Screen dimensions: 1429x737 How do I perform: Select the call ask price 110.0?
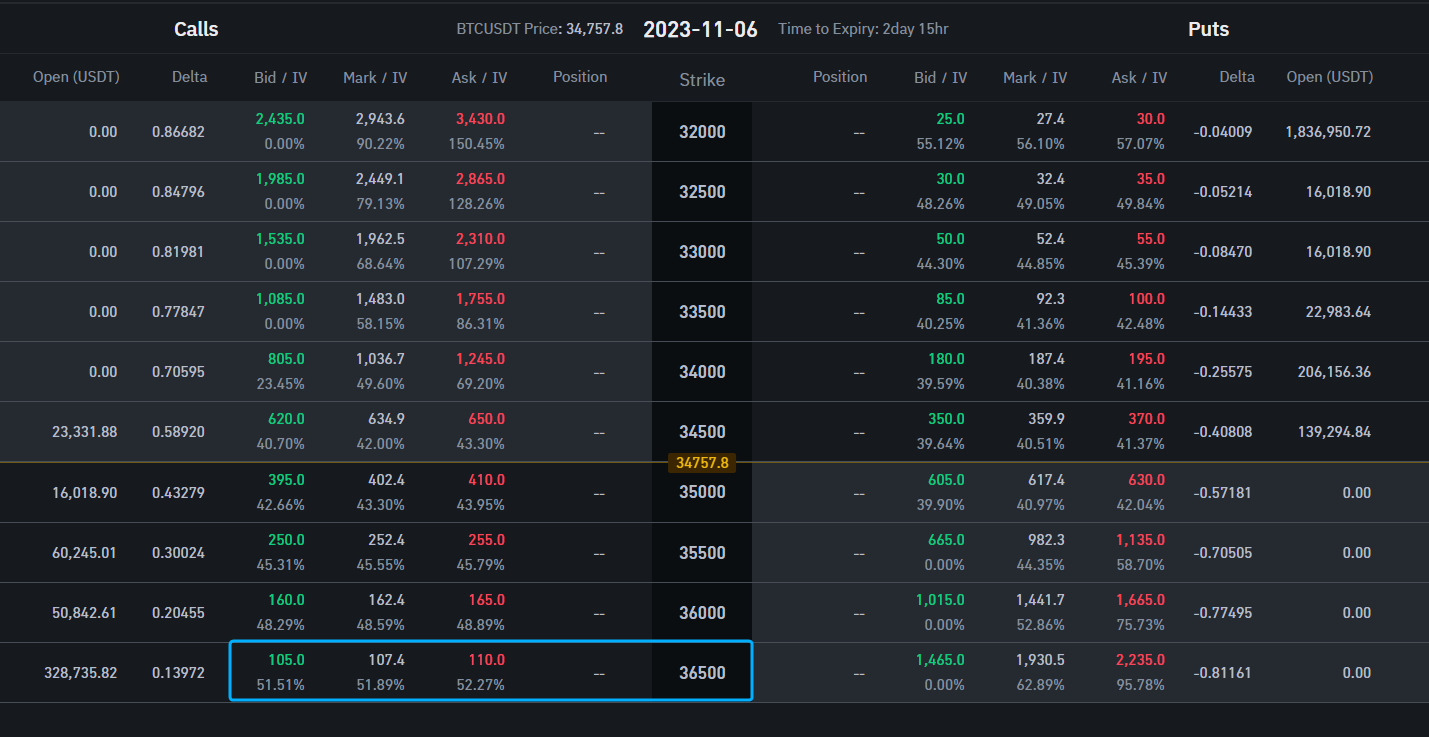tap(486, 660)
